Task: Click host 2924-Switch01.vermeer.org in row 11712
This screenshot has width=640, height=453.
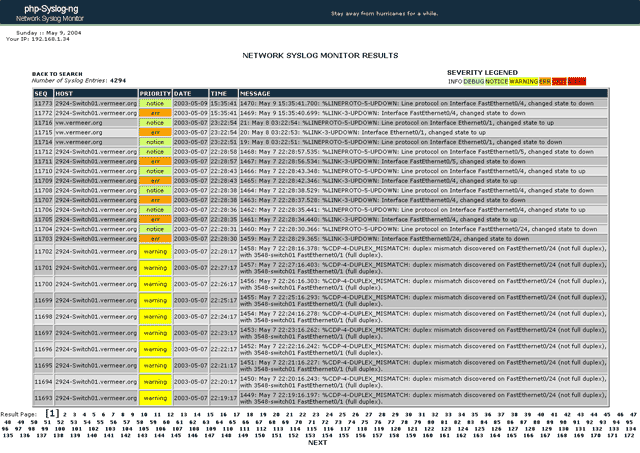Action: (96, 152)
